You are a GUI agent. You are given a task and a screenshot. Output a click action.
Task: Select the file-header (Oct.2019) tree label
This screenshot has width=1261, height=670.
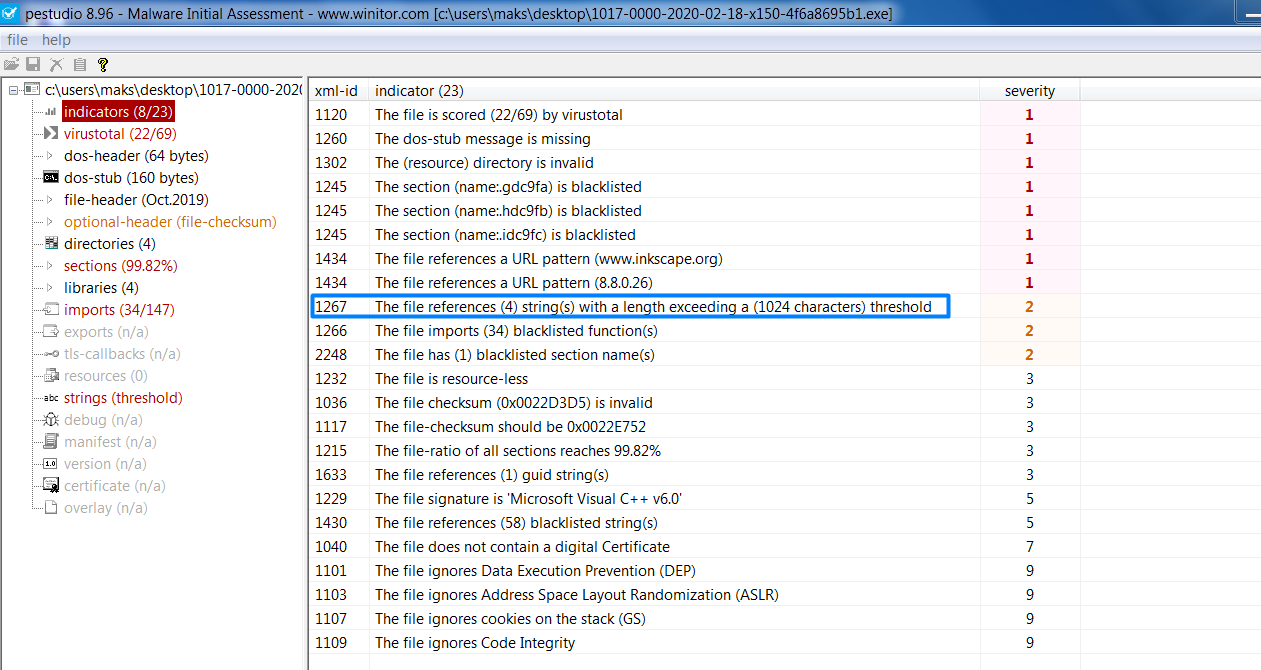136,200
